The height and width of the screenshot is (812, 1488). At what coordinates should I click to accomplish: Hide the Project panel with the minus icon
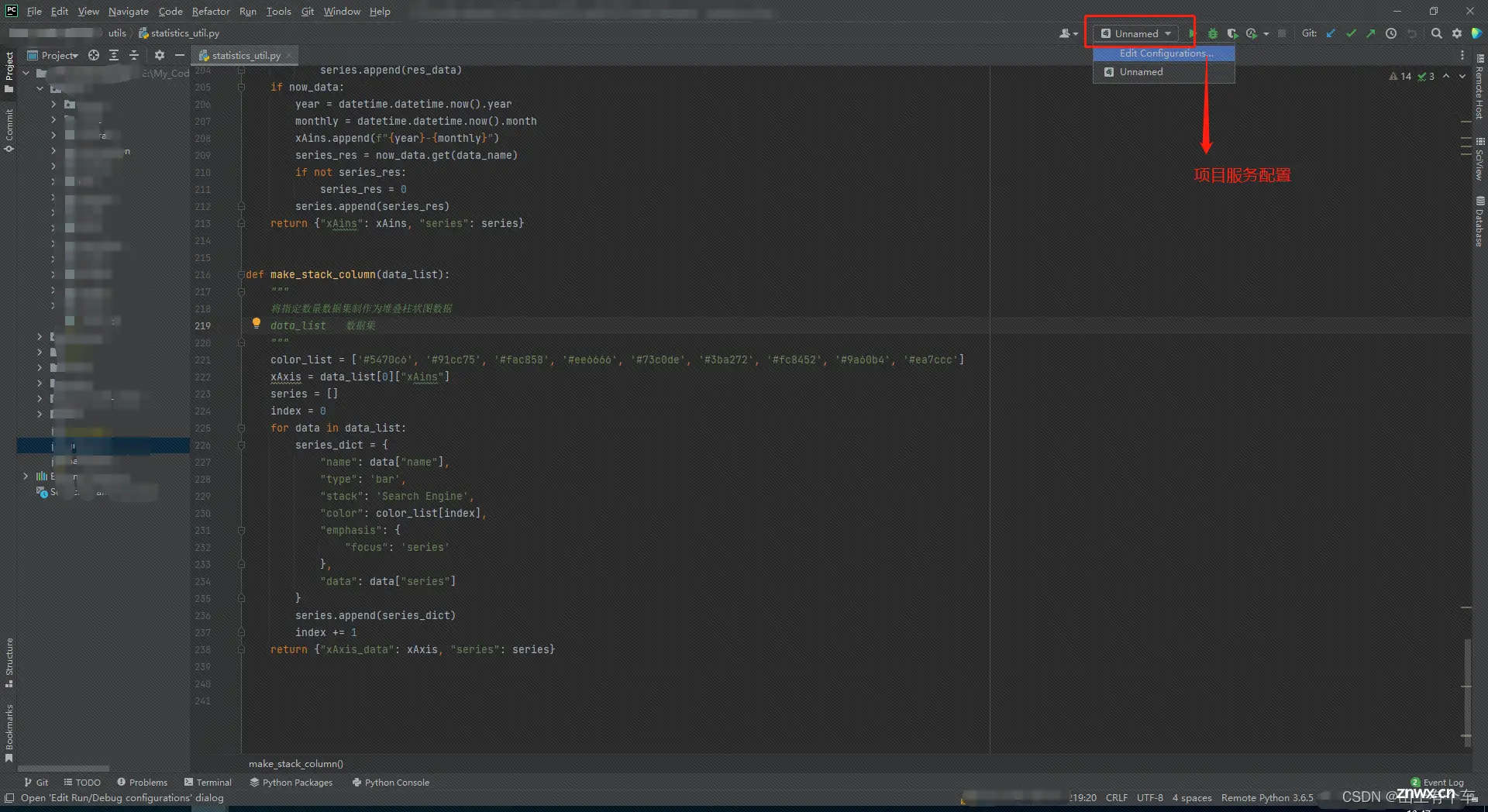[x=180, y=55]
